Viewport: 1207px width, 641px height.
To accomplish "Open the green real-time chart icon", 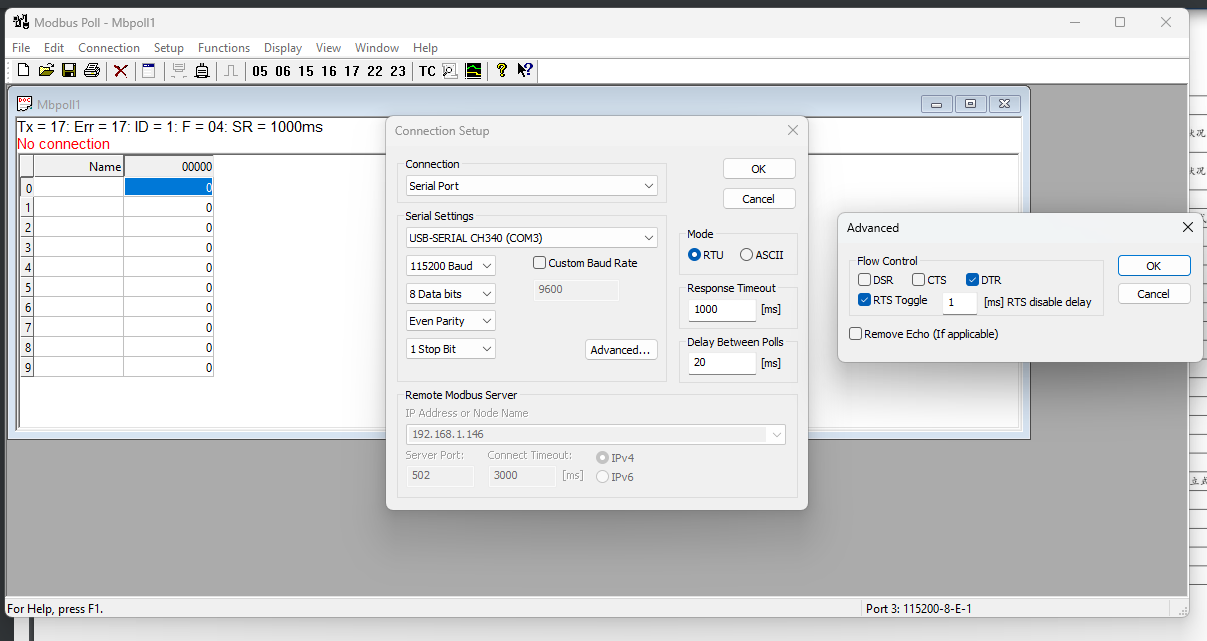I will tap(473, 71).
